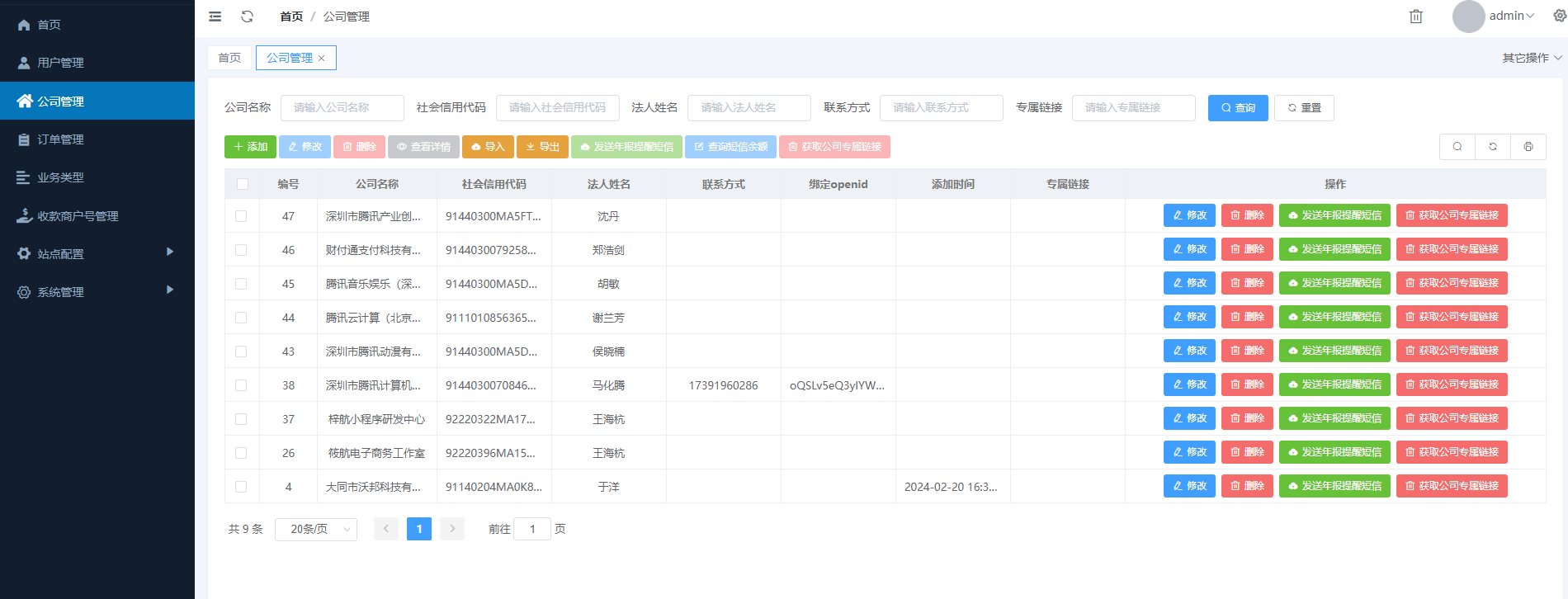Focus the 法人姓名 search field

click(749, 108)
